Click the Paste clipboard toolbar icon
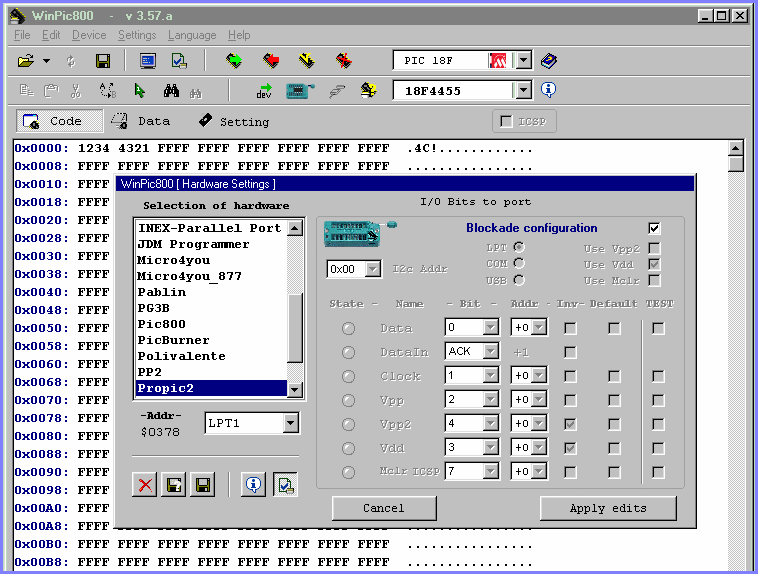The width and height of the screenshot is (758, 574). [51, 90]
